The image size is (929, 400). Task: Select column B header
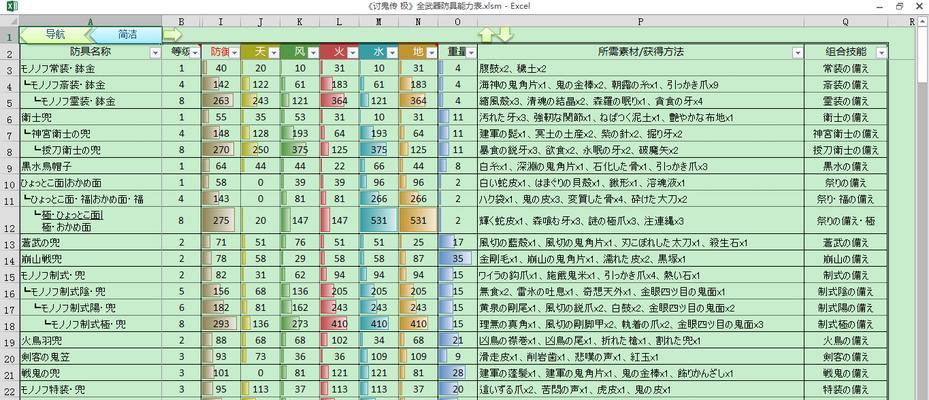click(x=181, y=21)
